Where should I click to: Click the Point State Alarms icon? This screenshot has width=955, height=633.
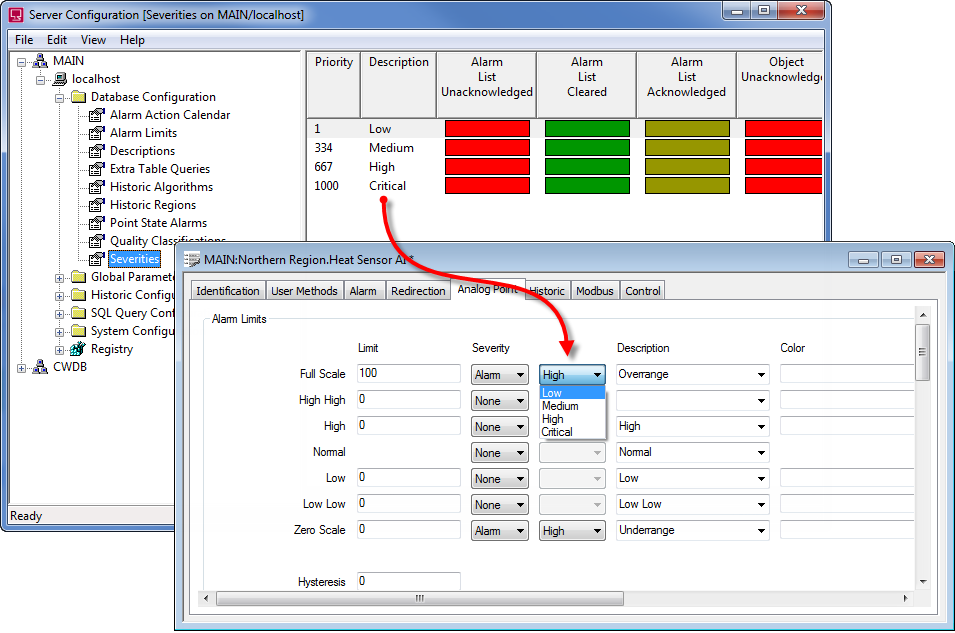click(97, 223)
